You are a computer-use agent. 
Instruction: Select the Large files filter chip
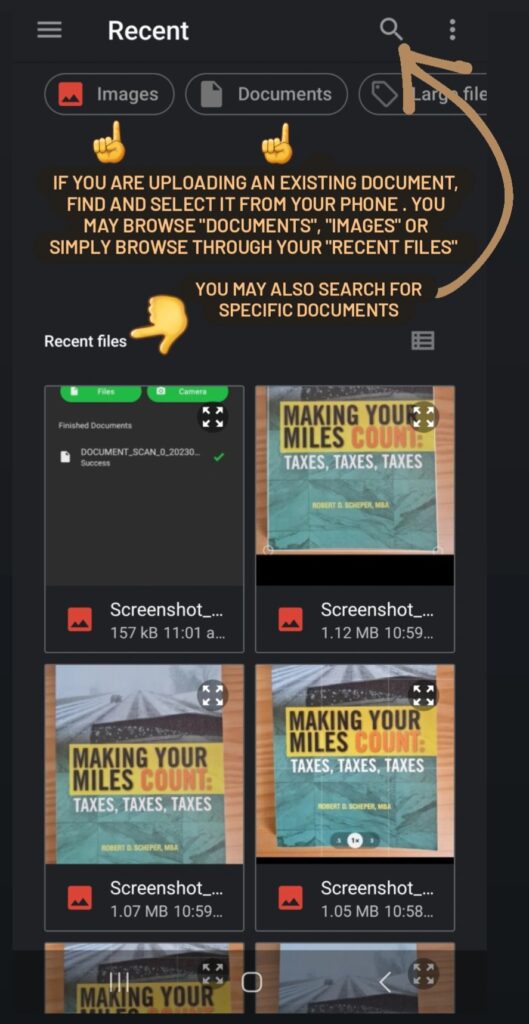coord(423,95)
